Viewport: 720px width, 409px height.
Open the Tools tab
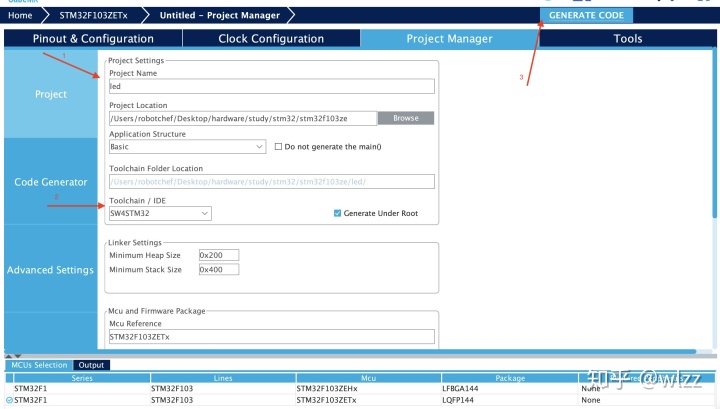pos(628,39)
